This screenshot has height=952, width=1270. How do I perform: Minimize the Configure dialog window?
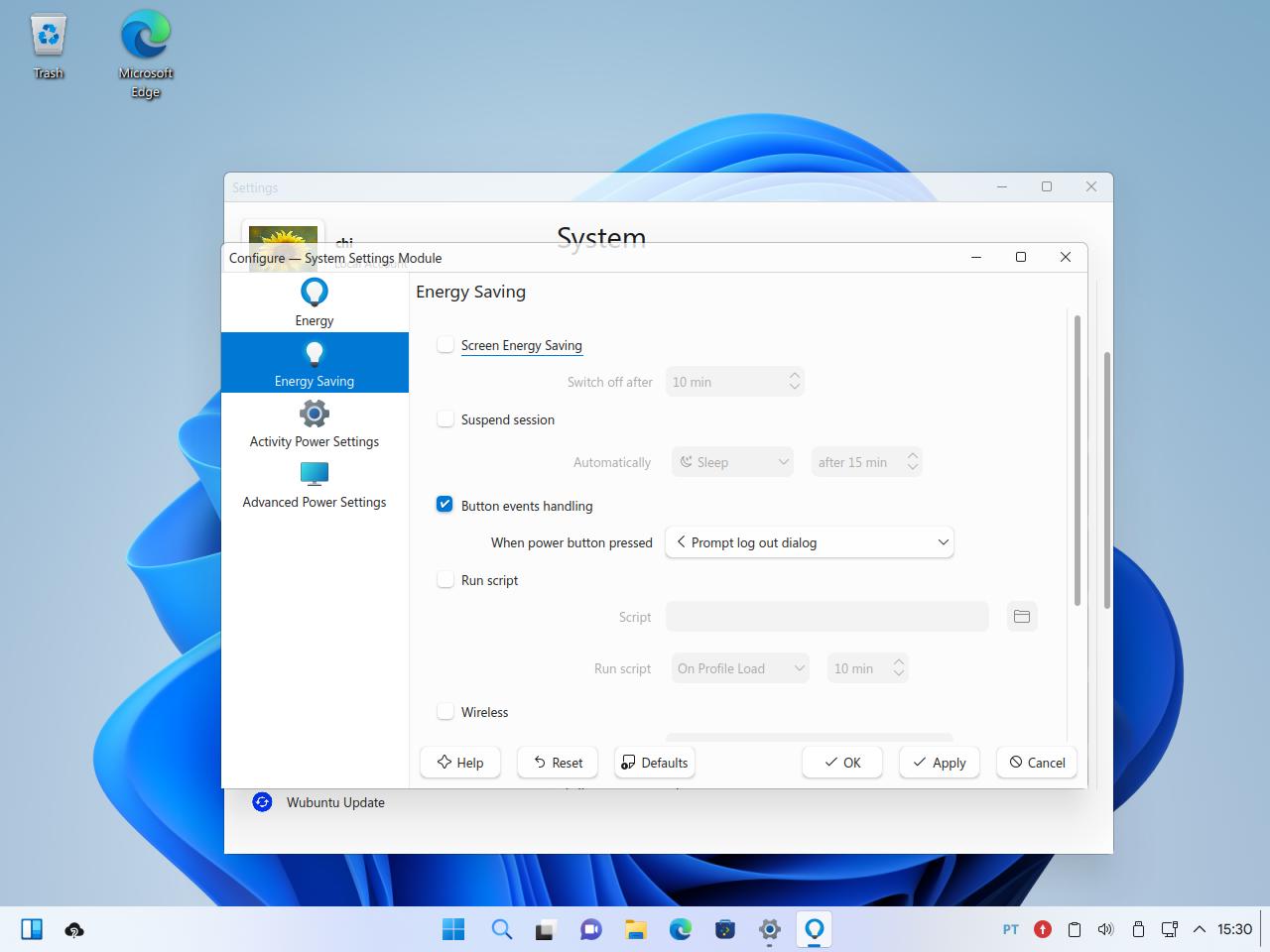pos(976,257)
